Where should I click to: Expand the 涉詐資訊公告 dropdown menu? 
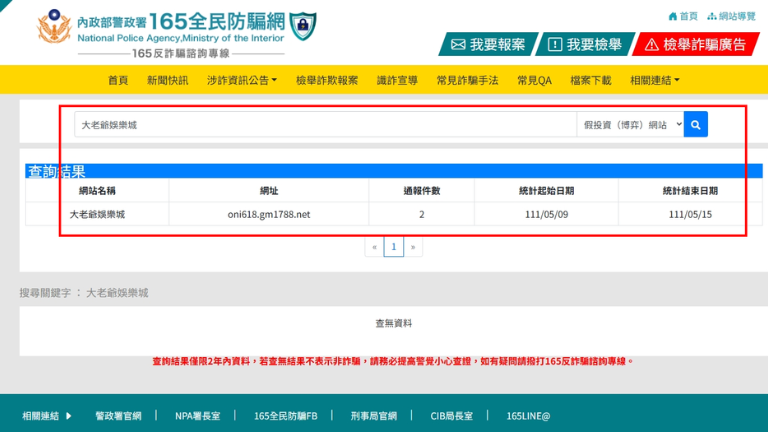[241, 80]
